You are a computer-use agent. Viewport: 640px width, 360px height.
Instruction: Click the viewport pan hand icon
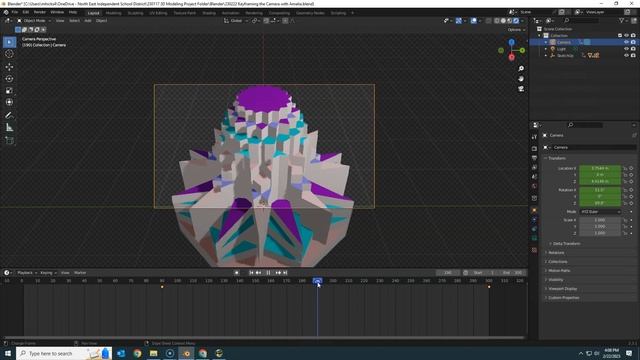coord(521,78)
